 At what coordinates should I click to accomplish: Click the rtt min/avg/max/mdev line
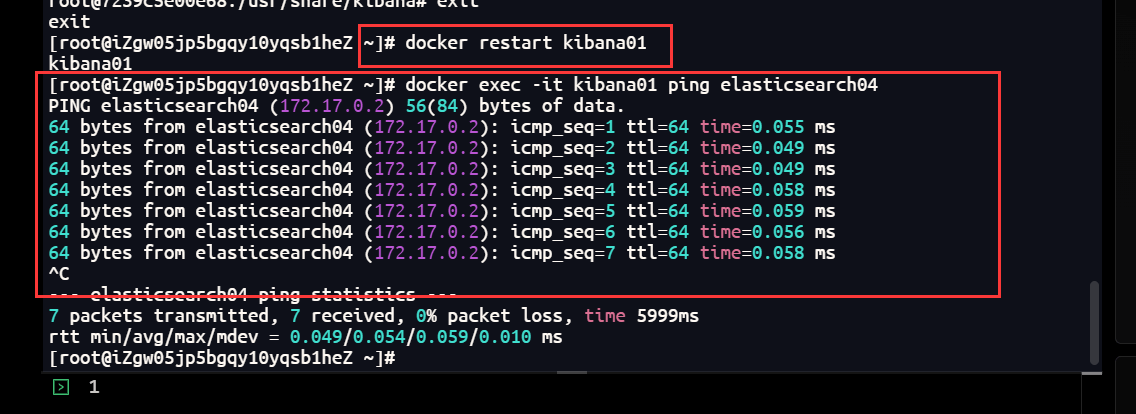306,337
